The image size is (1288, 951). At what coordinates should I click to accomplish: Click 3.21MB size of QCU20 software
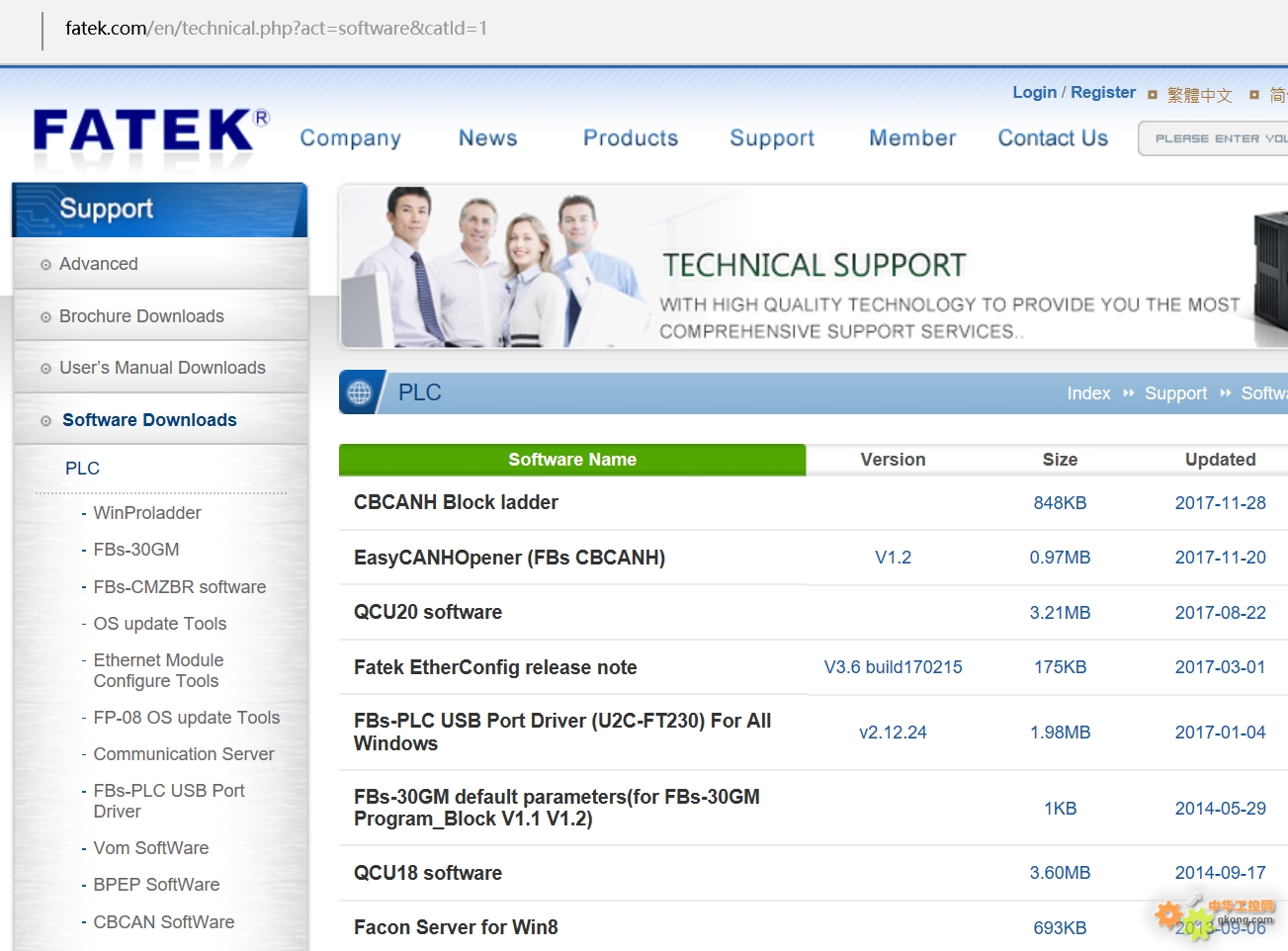point(1060,613)
